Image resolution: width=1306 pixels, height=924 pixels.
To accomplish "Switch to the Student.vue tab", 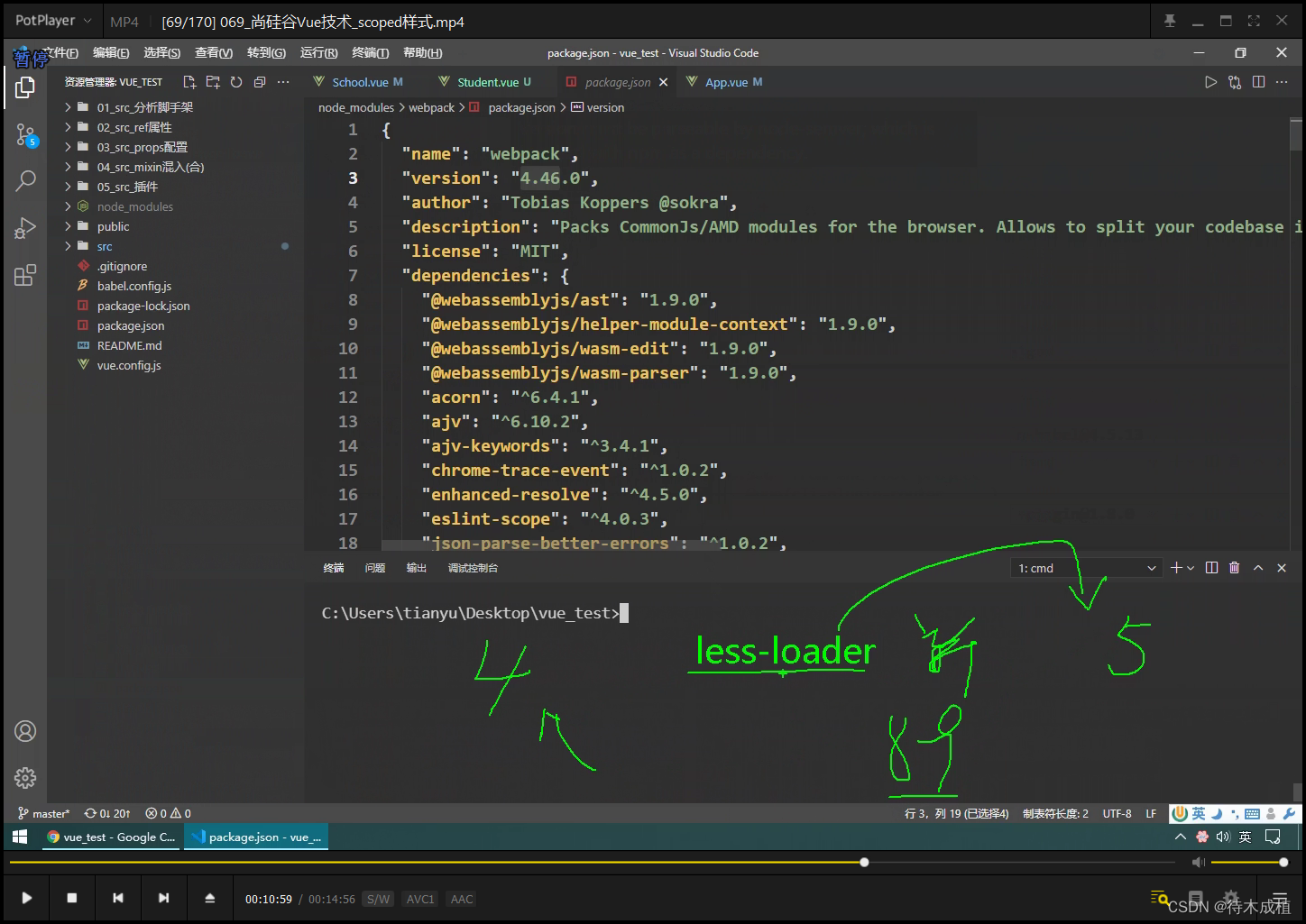I will pos(488,82).
